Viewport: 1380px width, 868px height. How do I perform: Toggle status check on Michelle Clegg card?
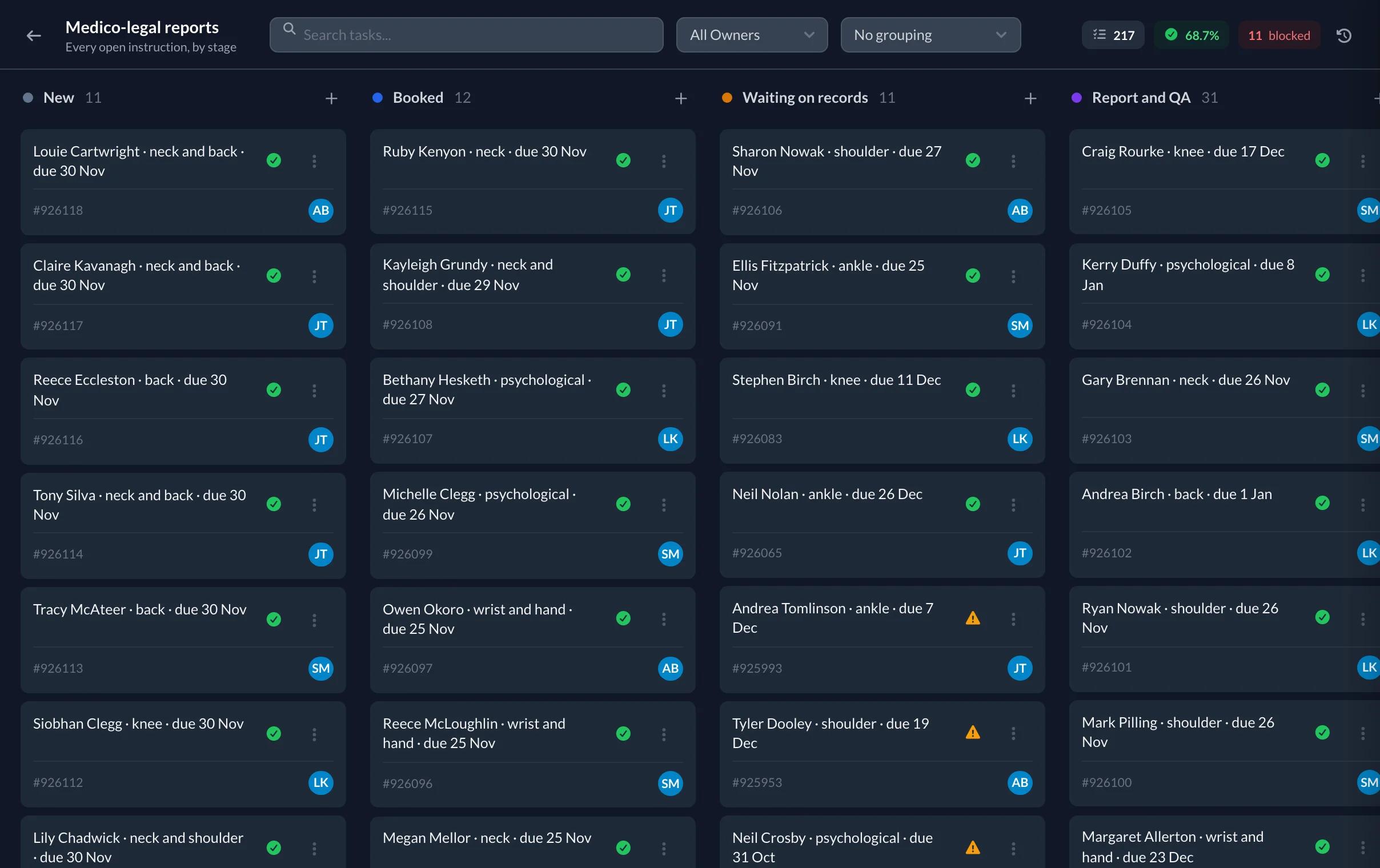click(624, 504)
